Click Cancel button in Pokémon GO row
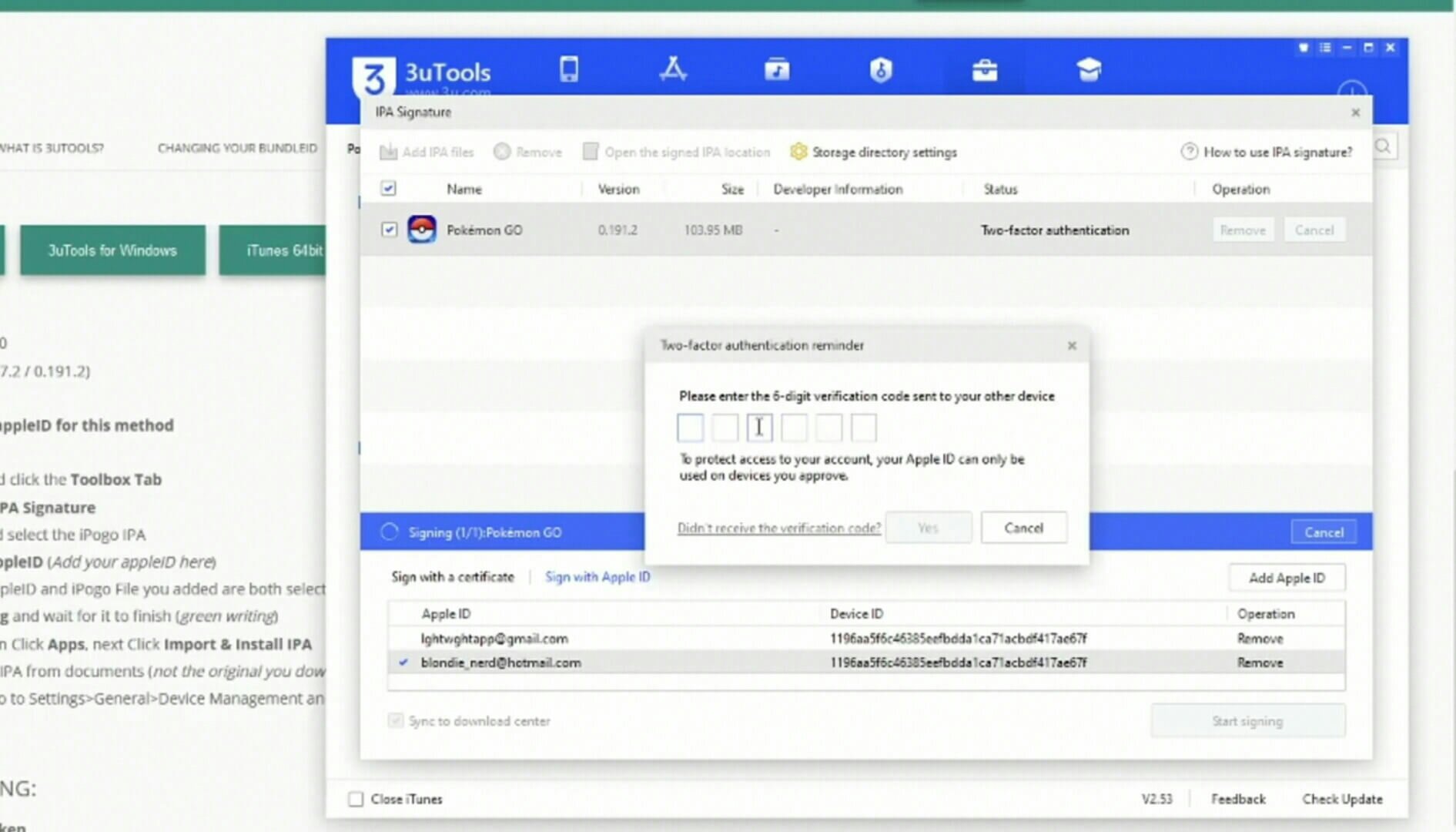 (1314, 230)
